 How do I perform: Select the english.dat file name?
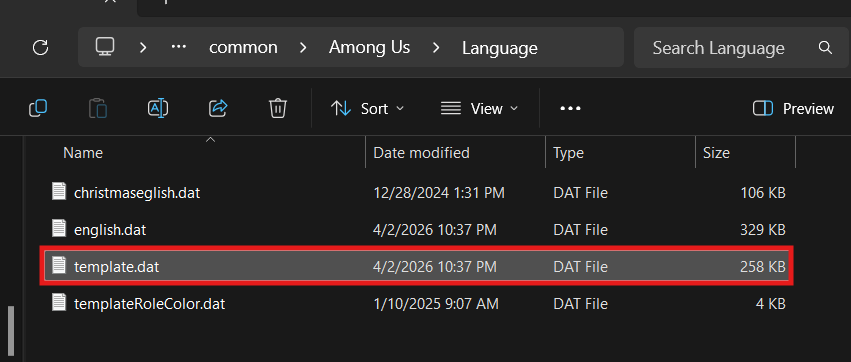(x=110, y=230)
